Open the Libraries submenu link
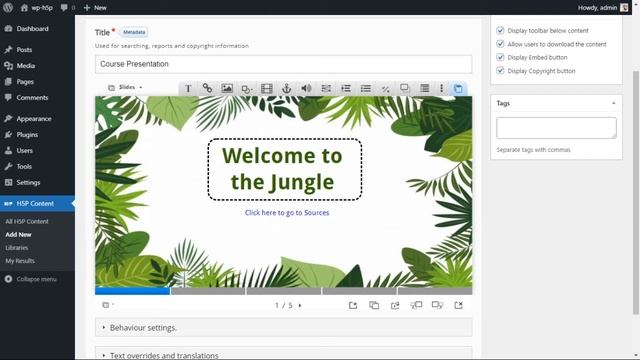The width and height of the screenshot is (640, 360). coord(17,248)
